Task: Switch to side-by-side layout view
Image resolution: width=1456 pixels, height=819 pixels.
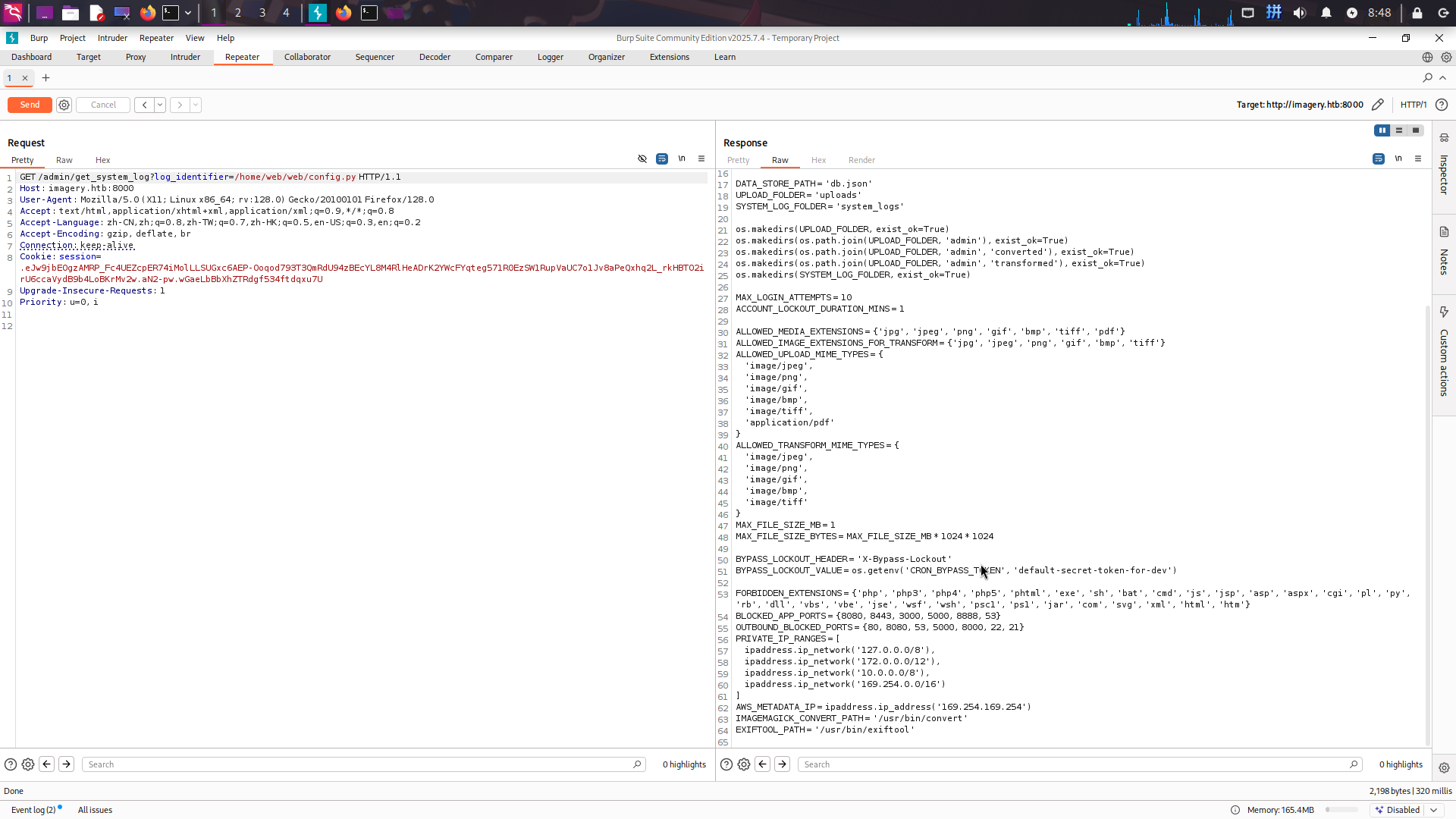Action: [x=1382, y=130]
